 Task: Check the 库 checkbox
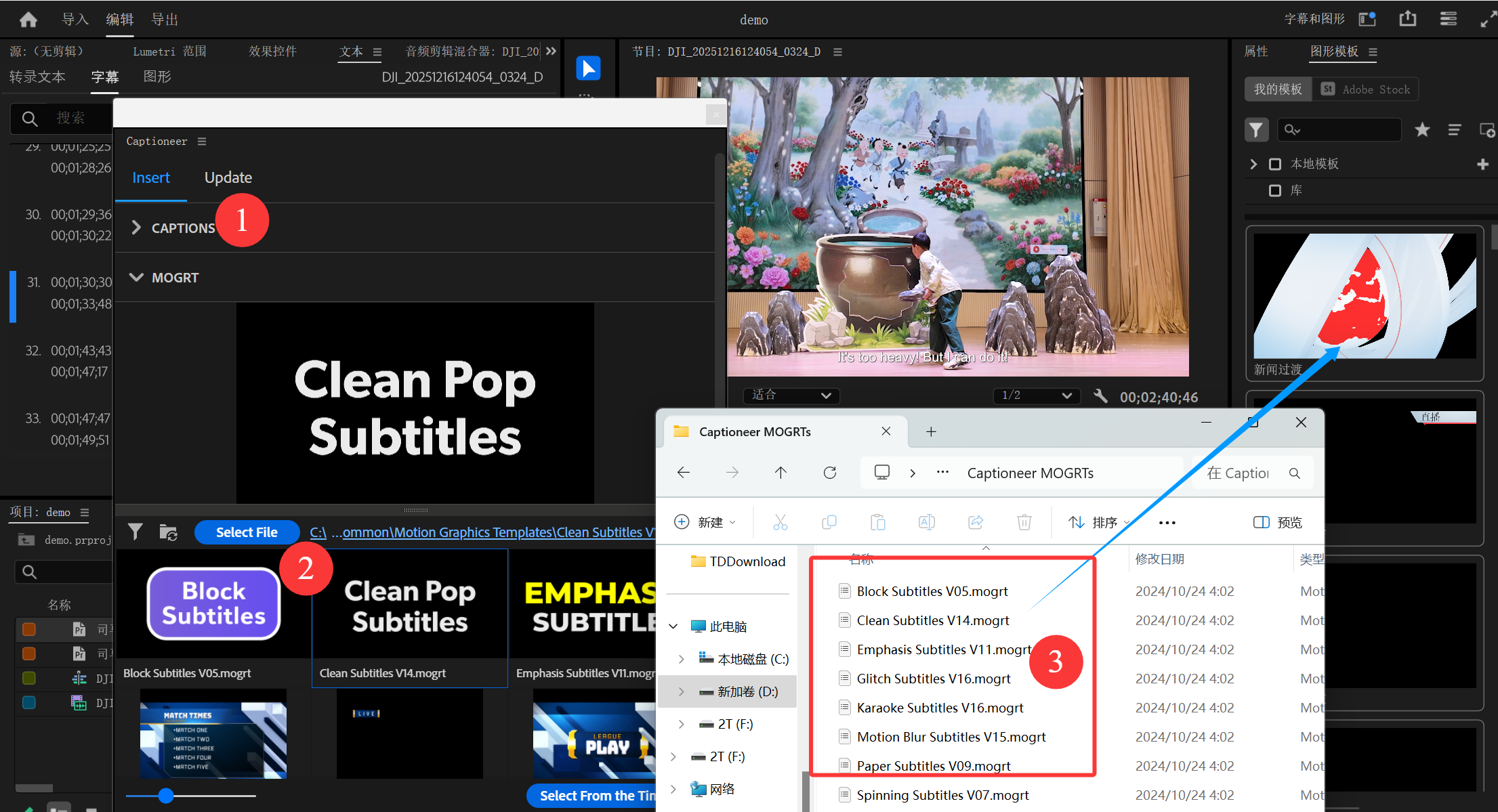pyautogui.click(x=1275, y=191)
